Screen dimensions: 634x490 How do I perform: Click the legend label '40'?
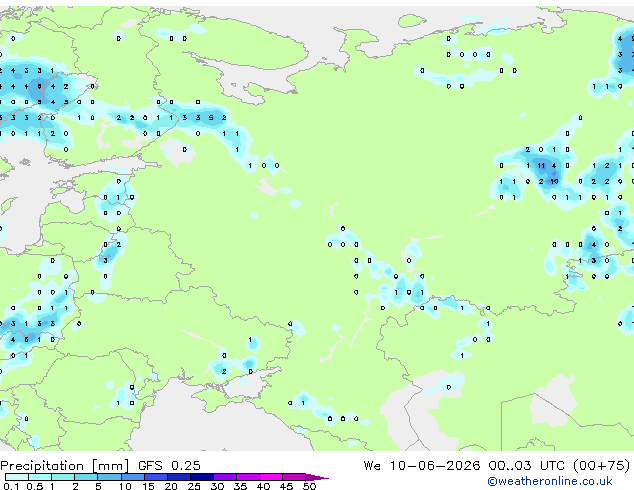(x=263, y=486)
